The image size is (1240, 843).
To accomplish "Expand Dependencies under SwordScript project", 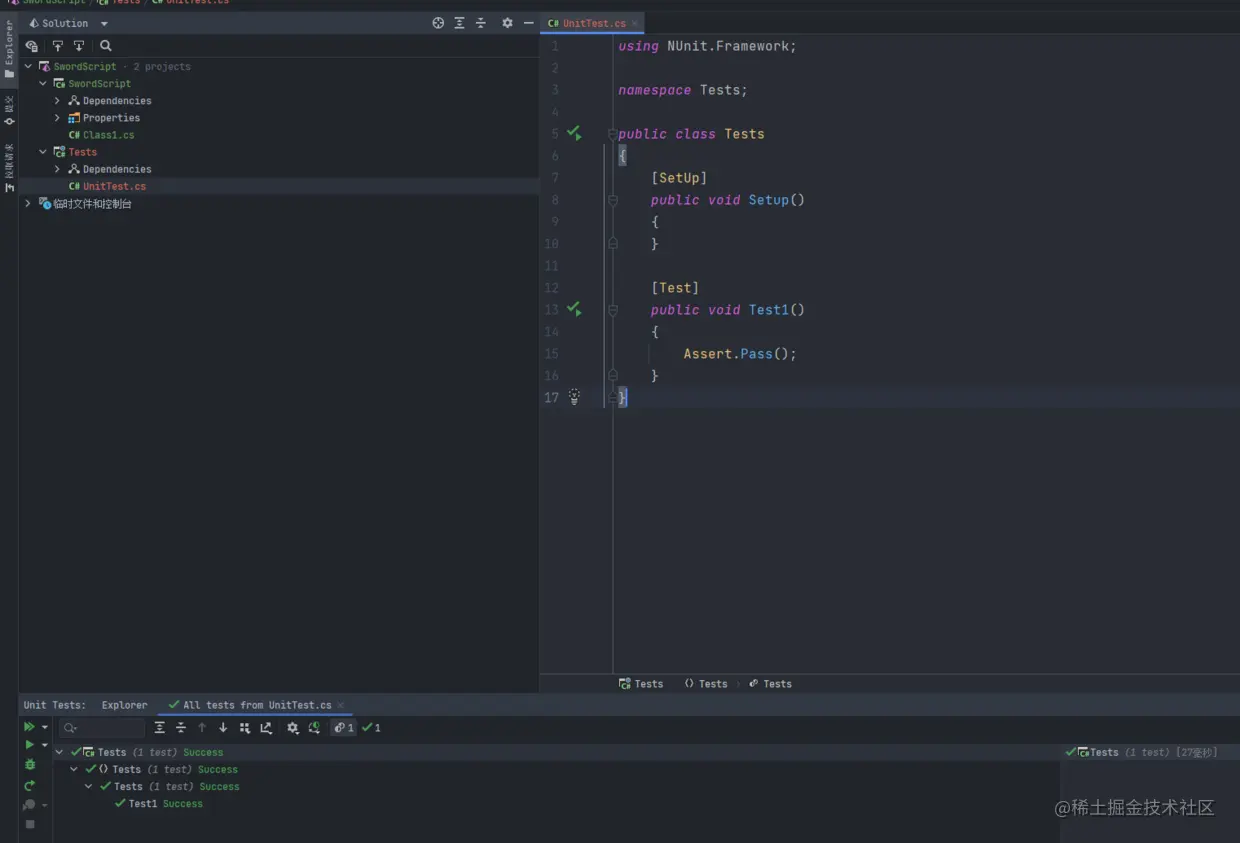I will tap(57, 101).
